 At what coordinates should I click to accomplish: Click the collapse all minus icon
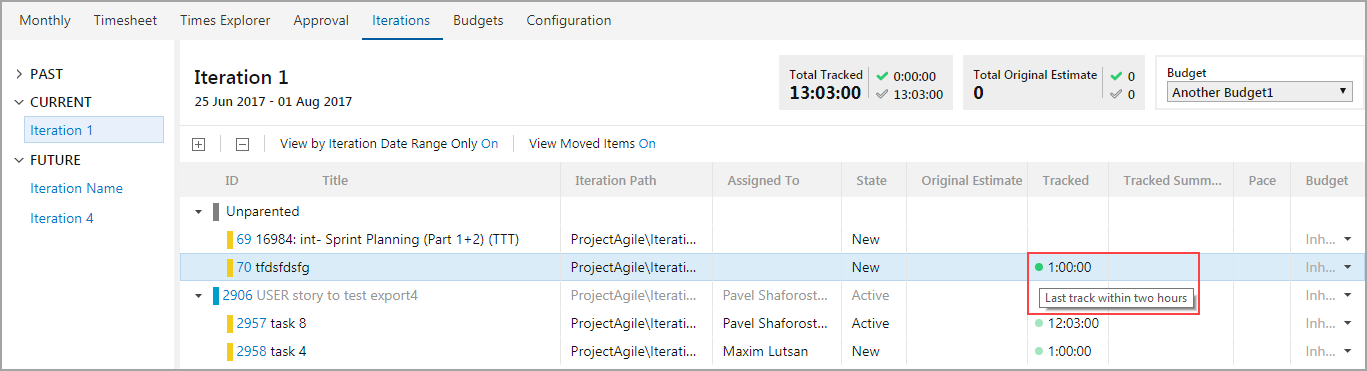242,144
